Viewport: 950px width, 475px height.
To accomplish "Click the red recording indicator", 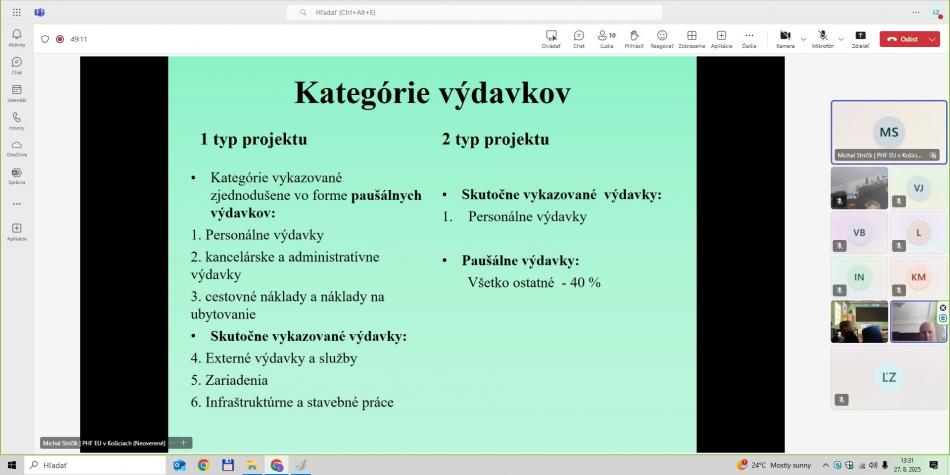I will (60, 39).
